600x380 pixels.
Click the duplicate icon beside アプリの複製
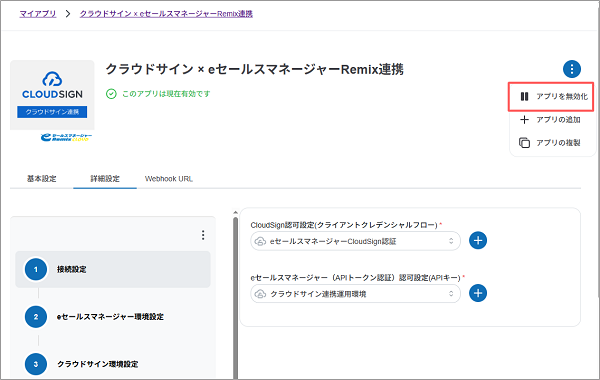point(524,143)
